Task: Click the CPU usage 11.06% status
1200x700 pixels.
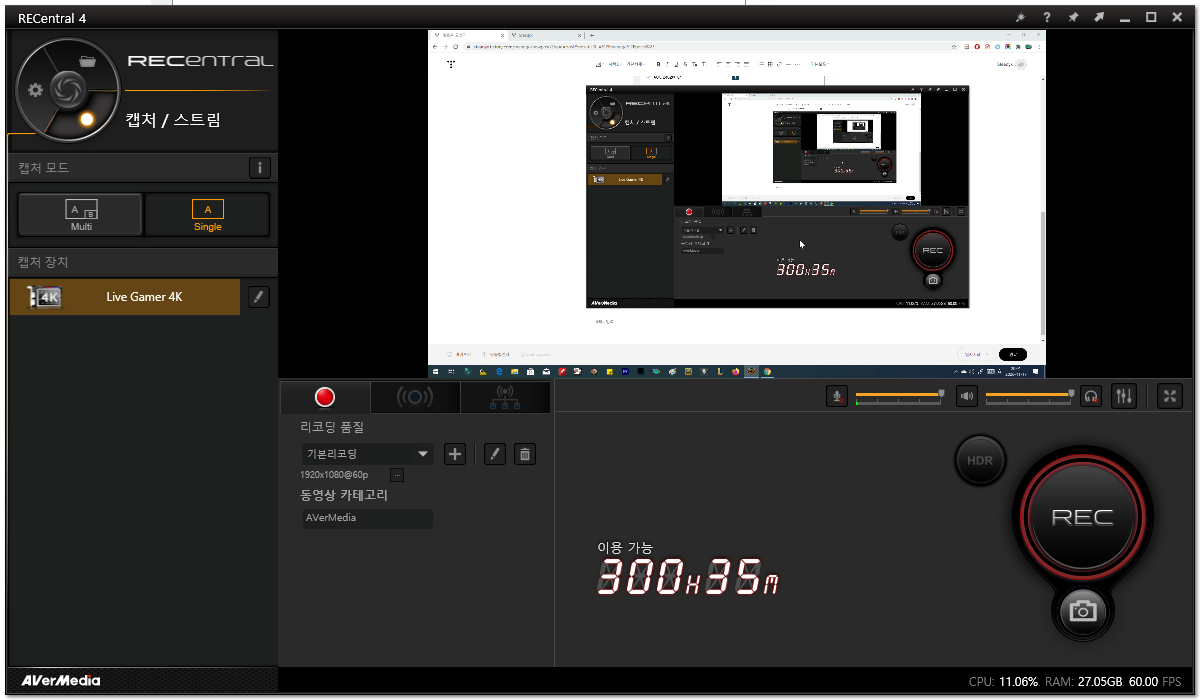Action: tap(1004, 682)
